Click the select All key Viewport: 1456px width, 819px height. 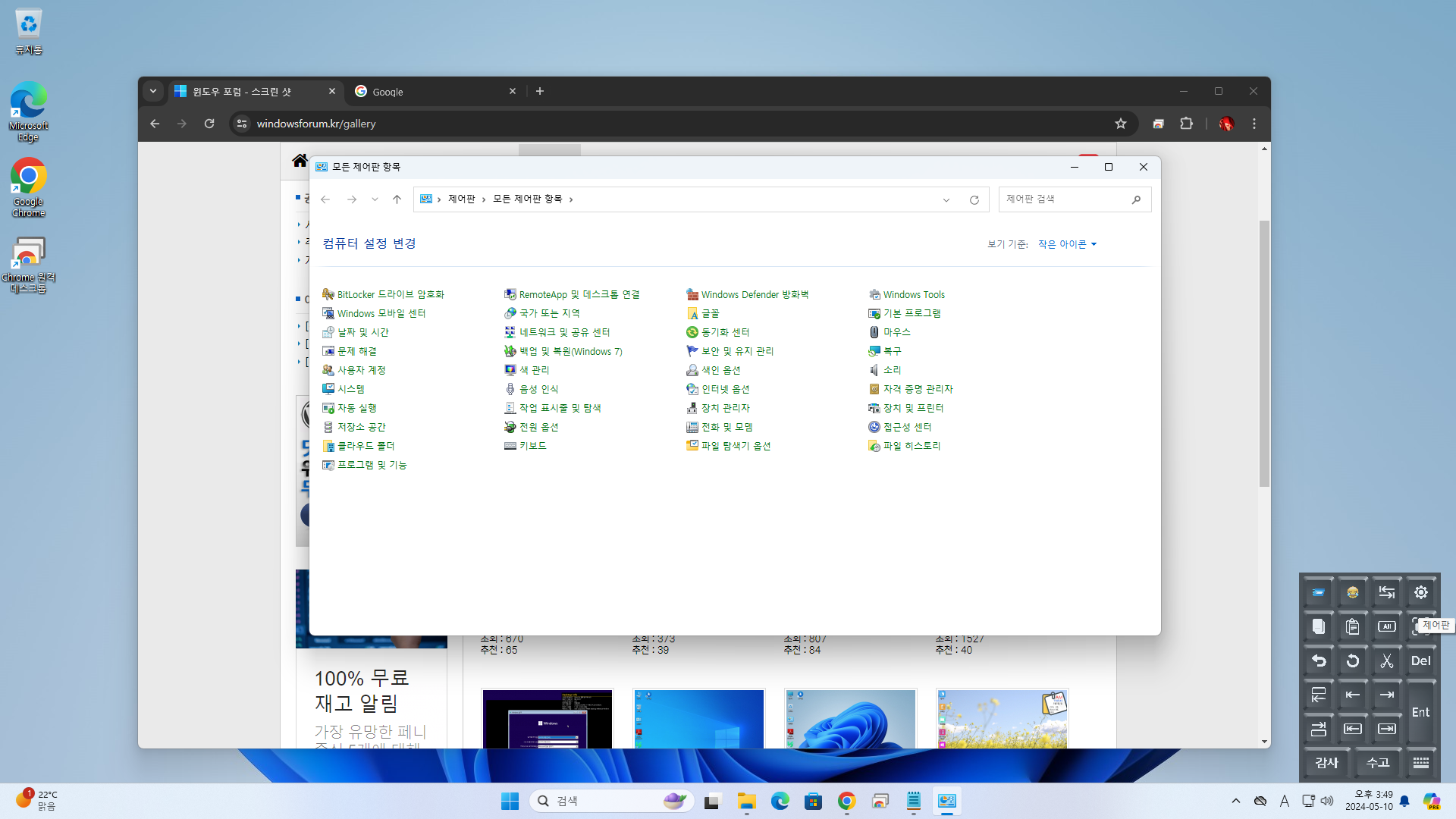click(1387, 626)
